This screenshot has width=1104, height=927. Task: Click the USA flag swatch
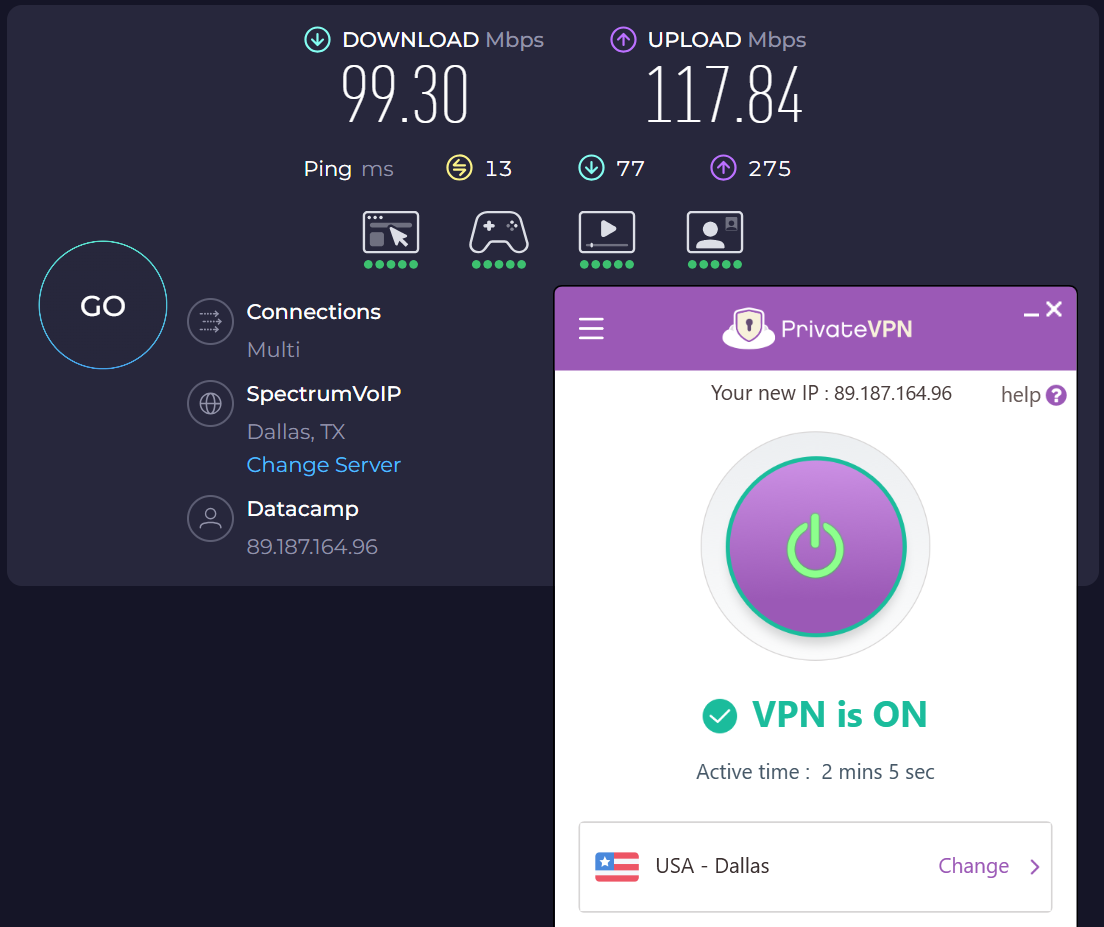pyautogui.click(x=616, y=867)
